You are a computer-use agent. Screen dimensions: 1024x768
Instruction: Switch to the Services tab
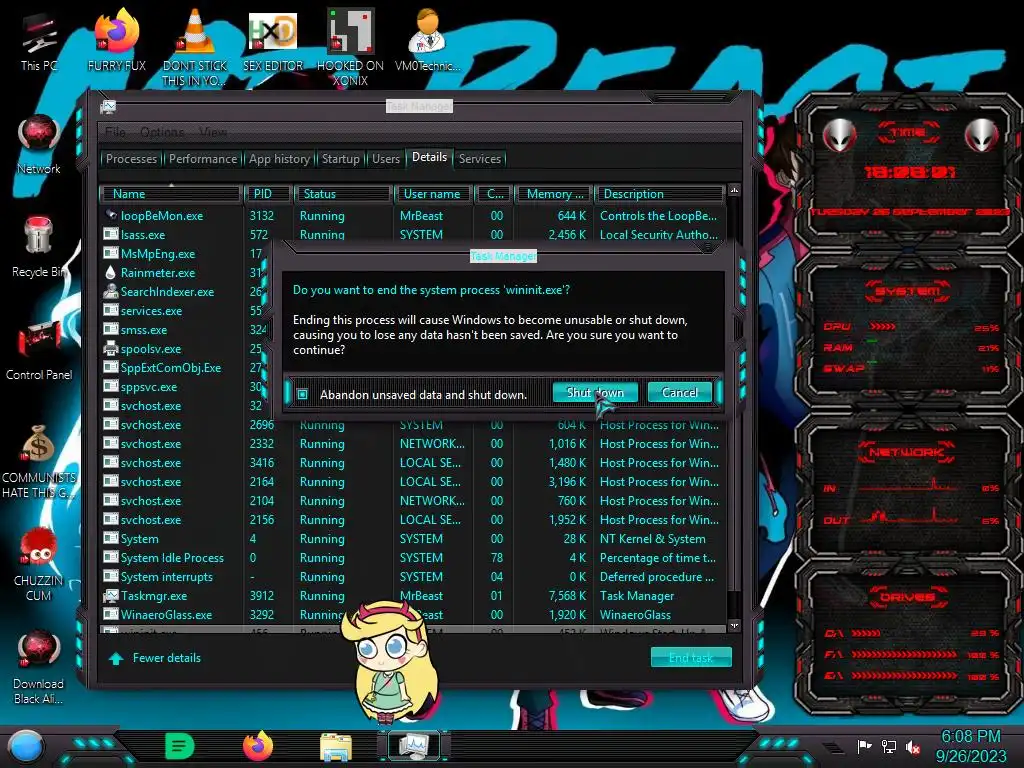[479, 159]
